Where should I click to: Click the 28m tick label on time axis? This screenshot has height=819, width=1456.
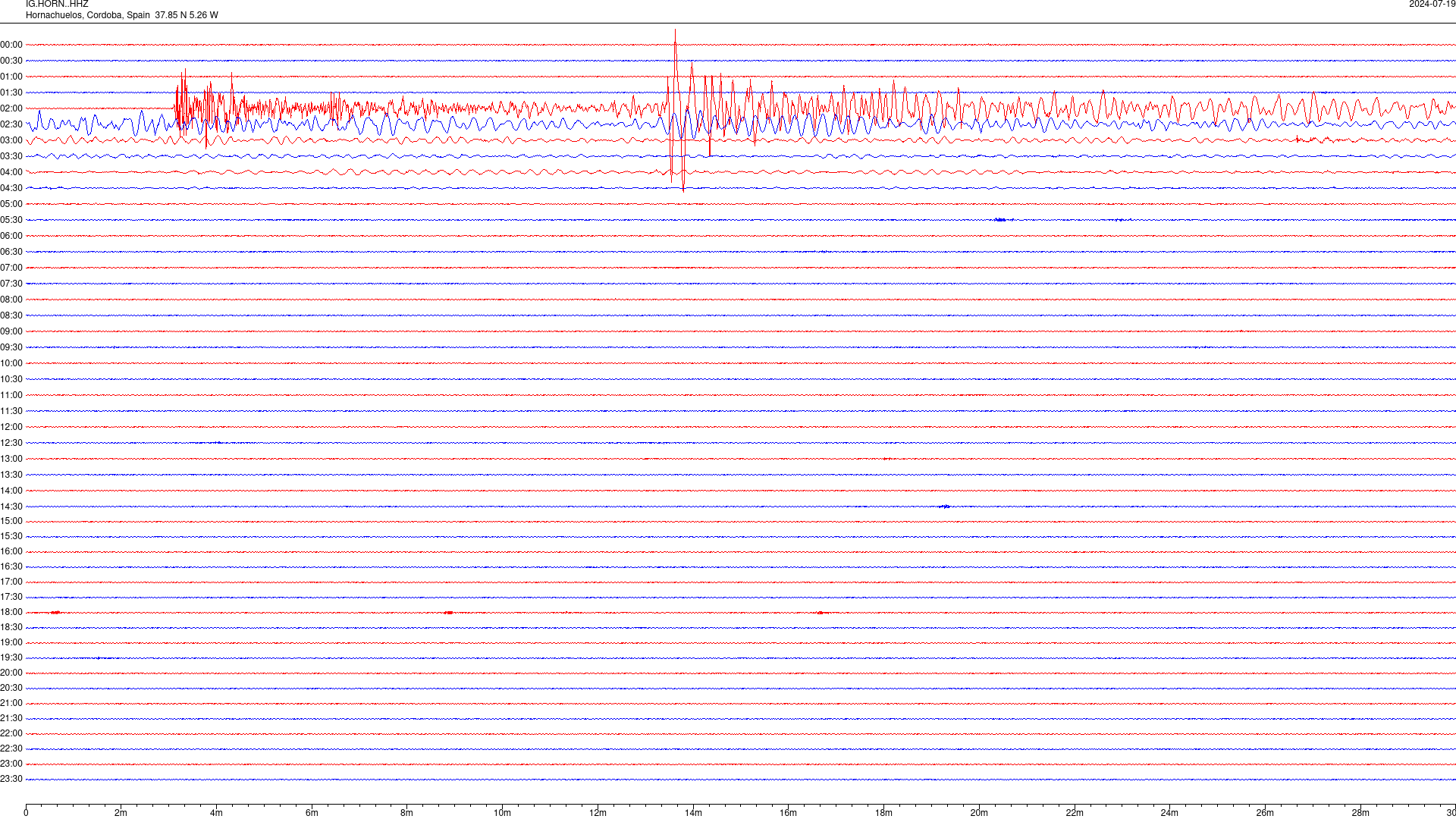coord(1360,813)
